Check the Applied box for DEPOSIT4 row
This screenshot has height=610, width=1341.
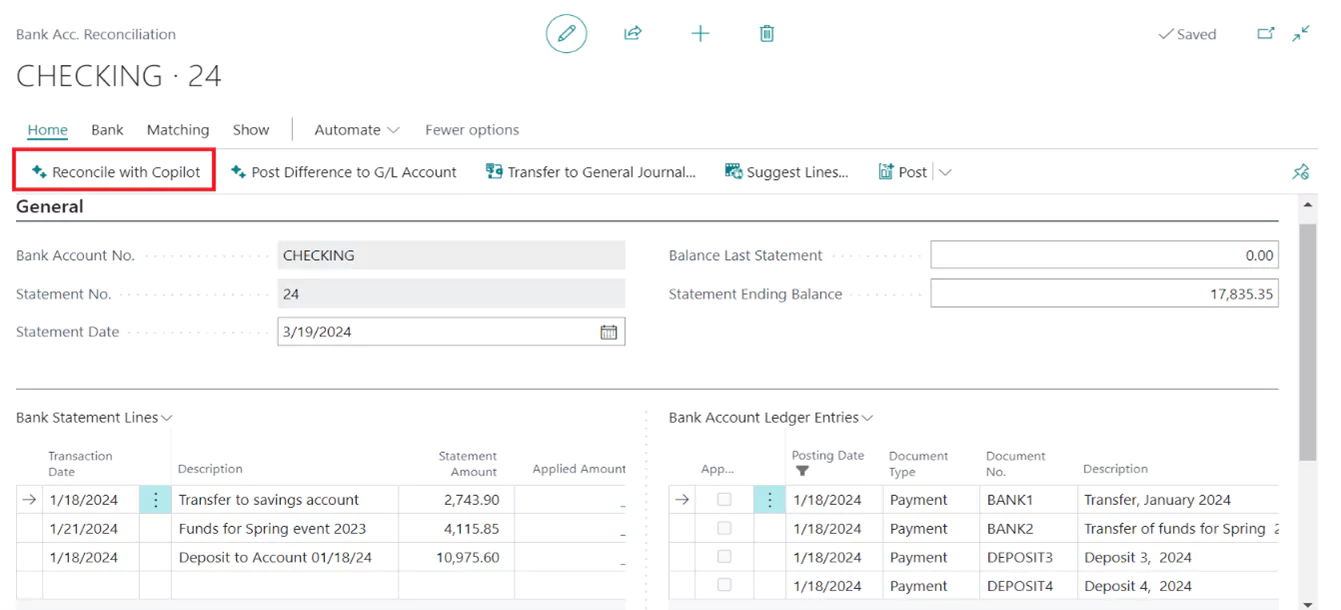point(724,585)
